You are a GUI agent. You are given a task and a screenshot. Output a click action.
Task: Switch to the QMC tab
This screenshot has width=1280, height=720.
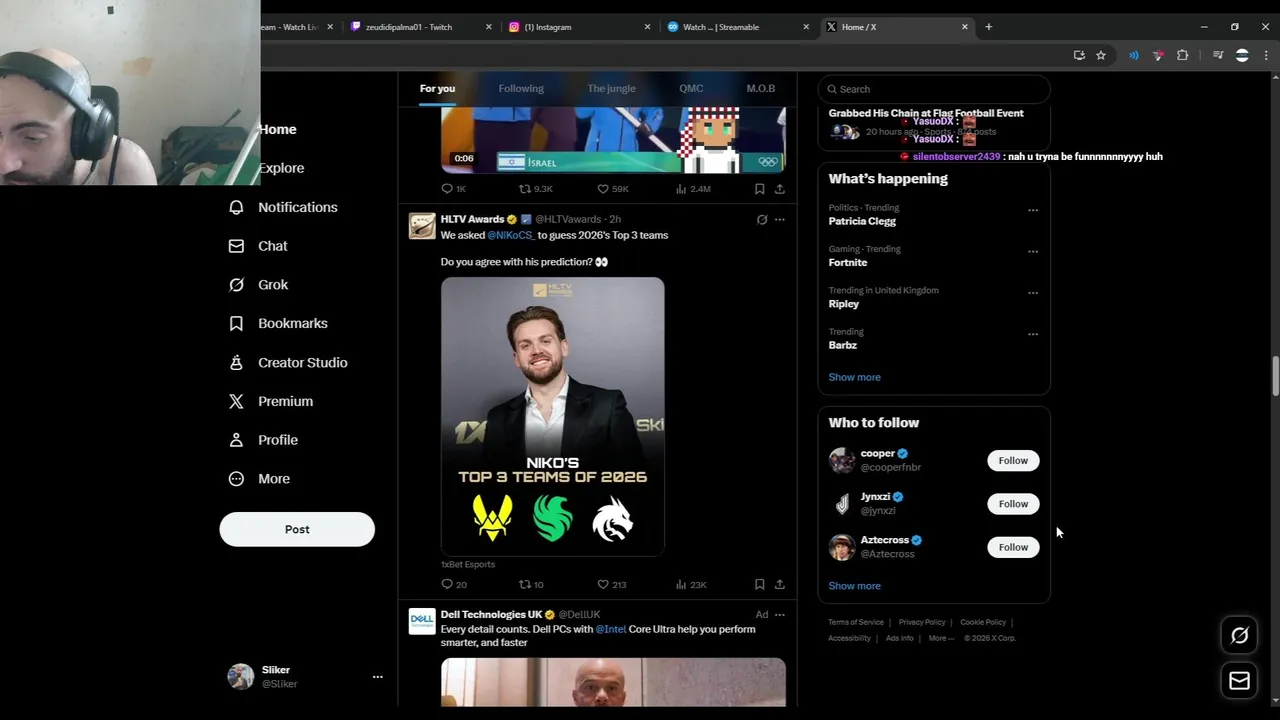coord(691,89)
